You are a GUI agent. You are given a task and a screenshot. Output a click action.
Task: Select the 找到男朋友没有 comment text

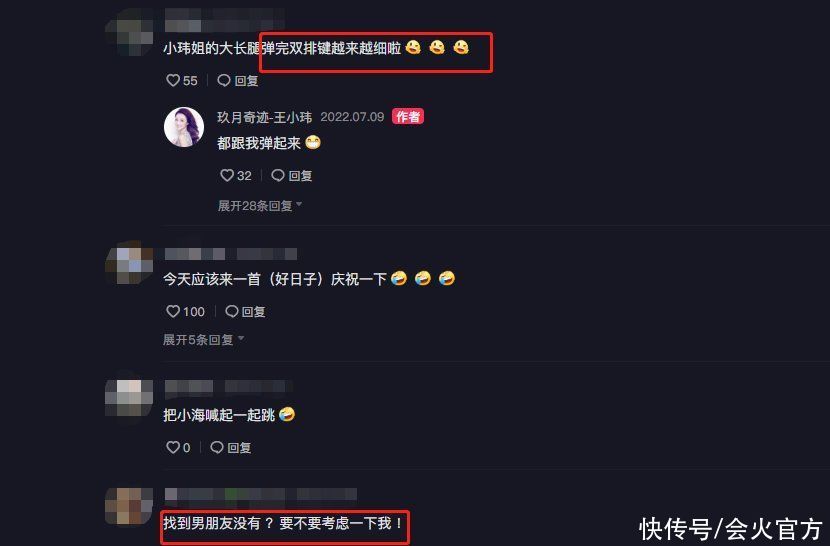[283, 524]
